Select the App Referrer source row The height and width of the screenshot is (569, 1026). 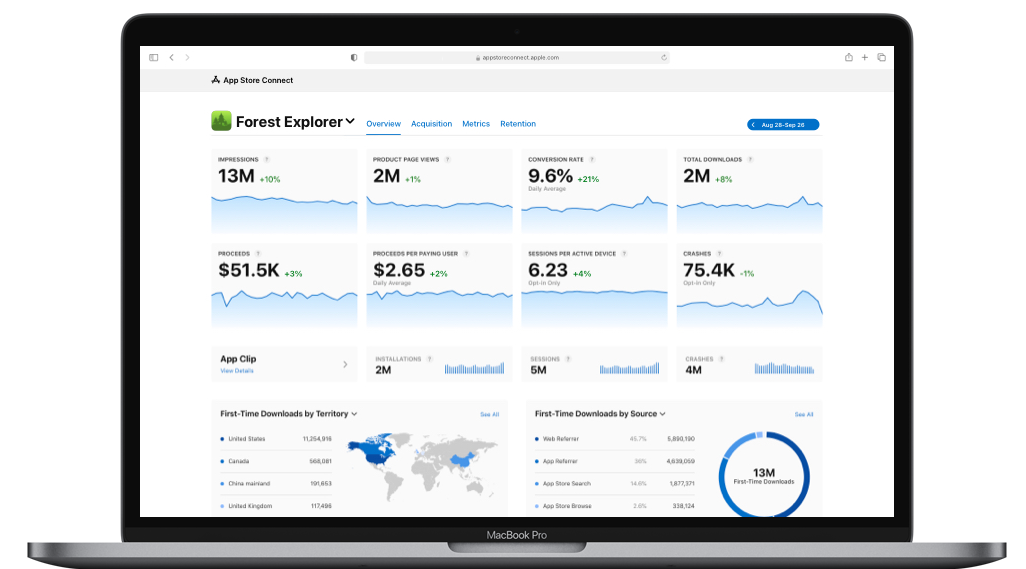pos(614,461)
